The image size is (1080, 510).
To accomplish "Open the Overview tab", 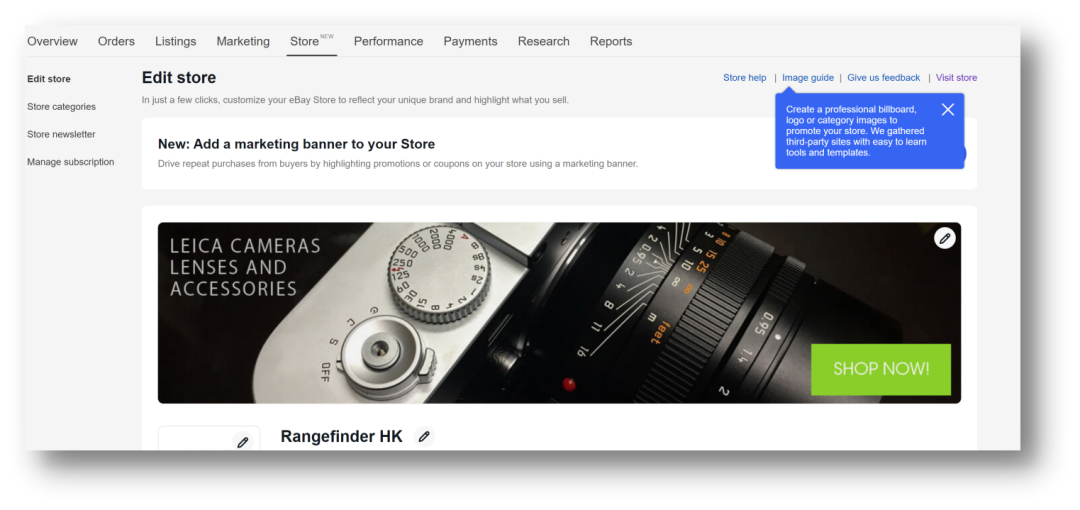I will 52,42.
